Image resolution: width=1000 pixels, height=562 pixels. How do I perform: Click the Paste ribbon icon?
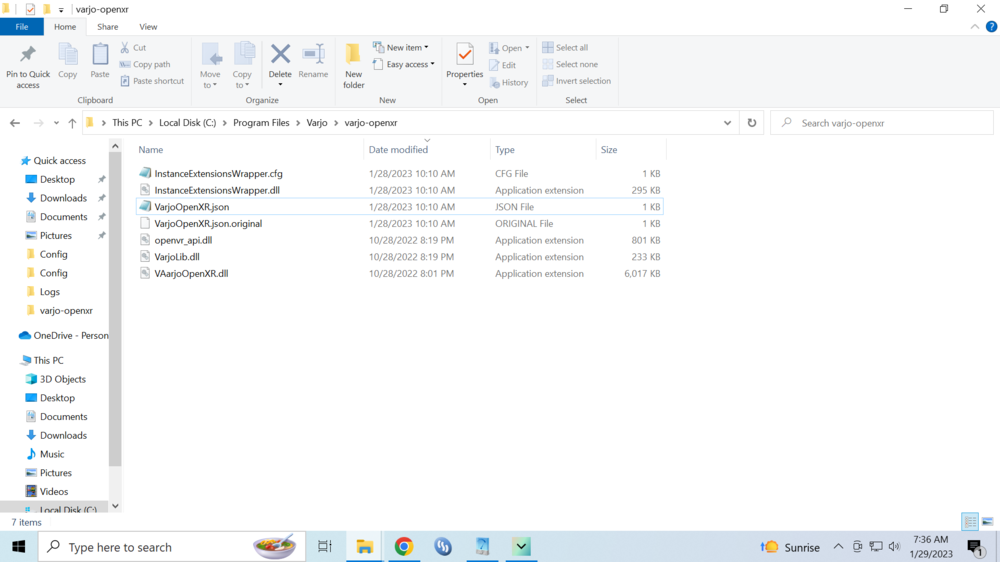click(100, 55)
